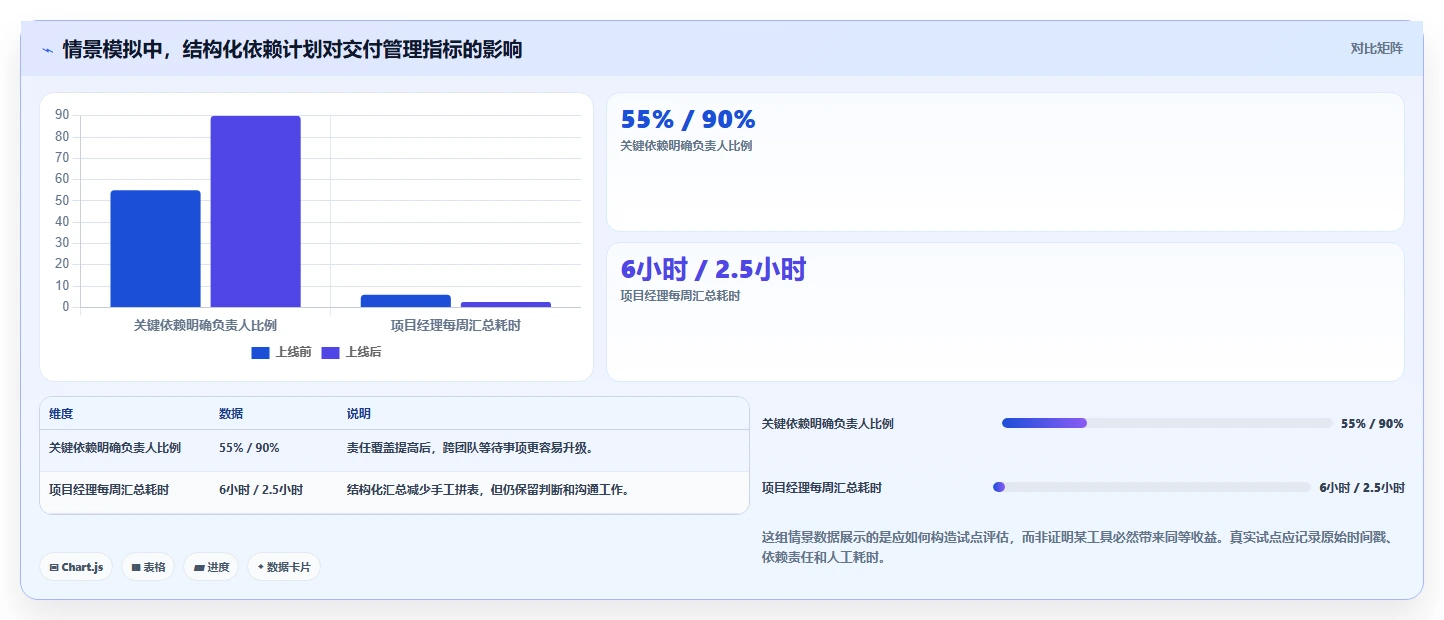Click the 上线后 bar for 项目经理每周汇总耗时
Screen dimensions: 1444x620
pyautogui.click(x=505, y=304)
